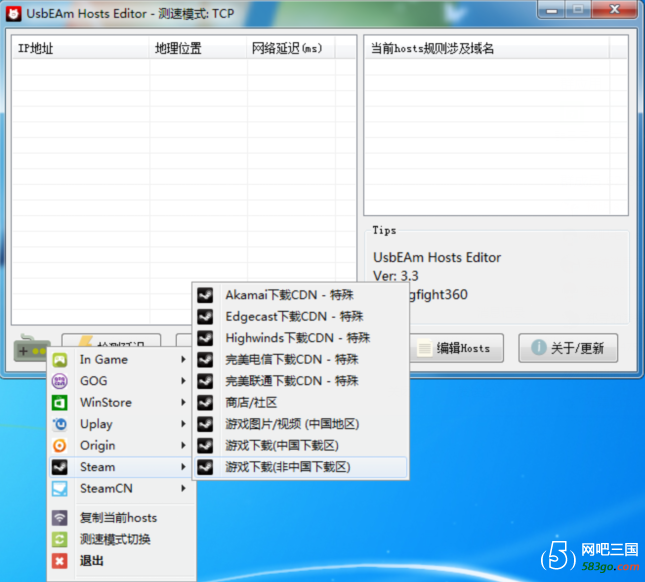Click the GOG purple icon
The width and height of the screenshot is (645, 582).
coord(60,381)
